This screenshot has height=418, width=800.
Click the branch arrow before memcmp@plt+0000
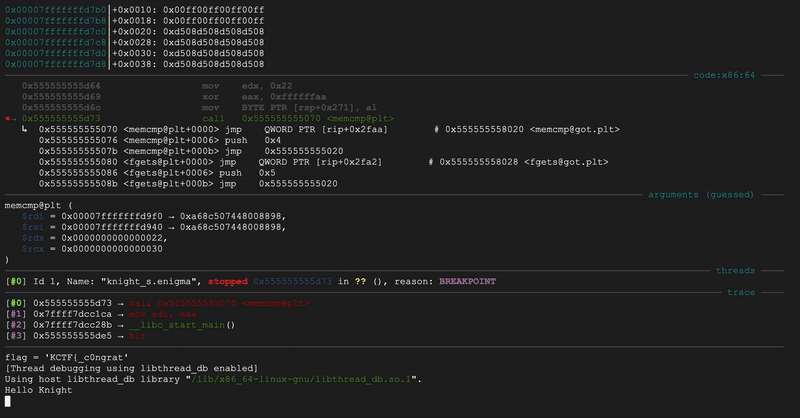(x=24, y=129)
